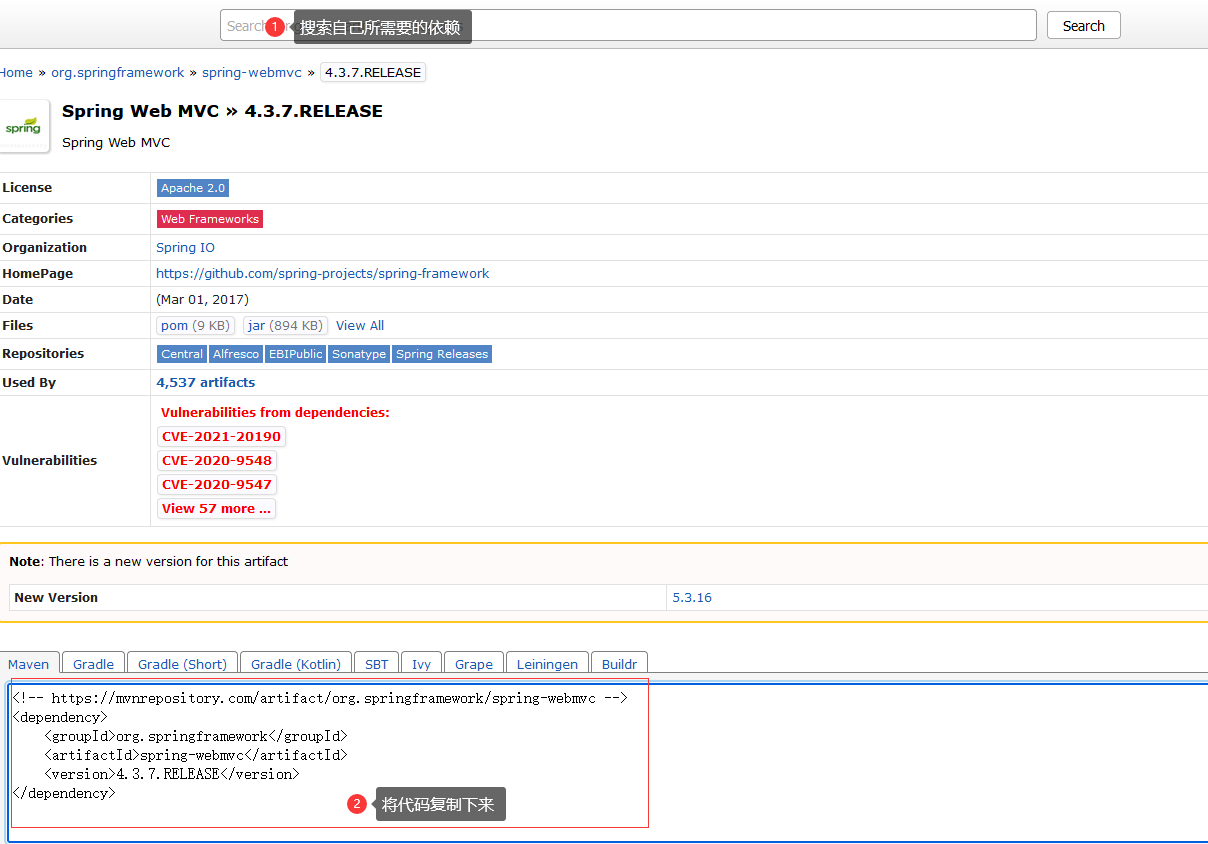Open the Spring IO organization link
Viewport: 1208px width, 844px height.
(x=185, y=248)
